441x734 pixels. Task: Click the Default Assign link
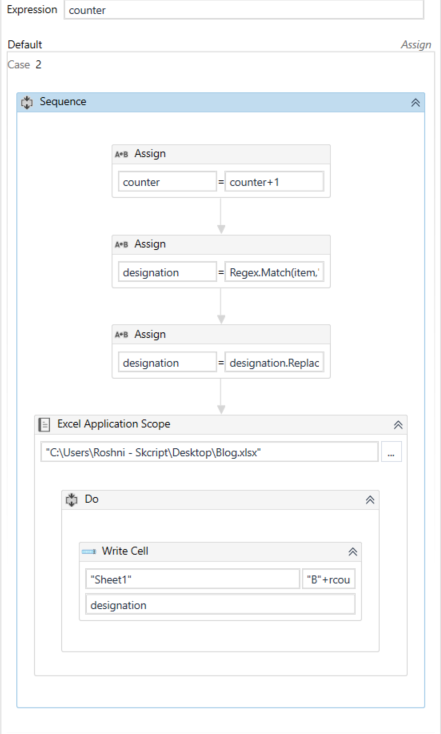click(416, 45)
